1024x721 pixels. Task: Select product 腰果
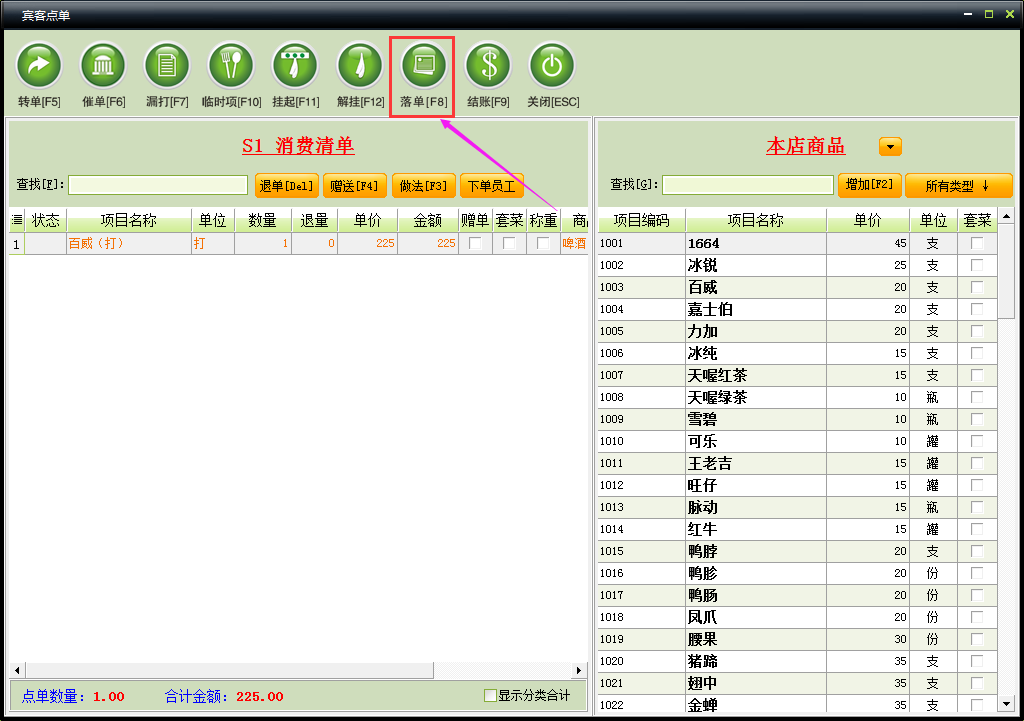point(703,639)
